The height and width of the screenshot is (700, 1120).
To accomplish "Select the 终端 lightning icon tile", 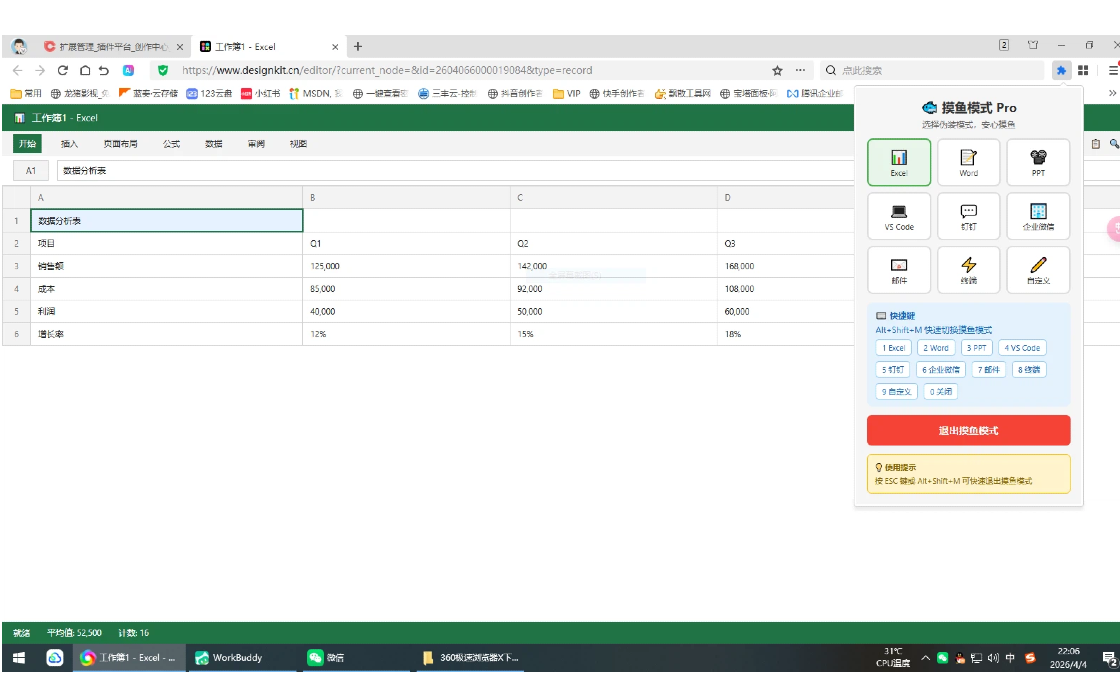I will pos(968,270).
